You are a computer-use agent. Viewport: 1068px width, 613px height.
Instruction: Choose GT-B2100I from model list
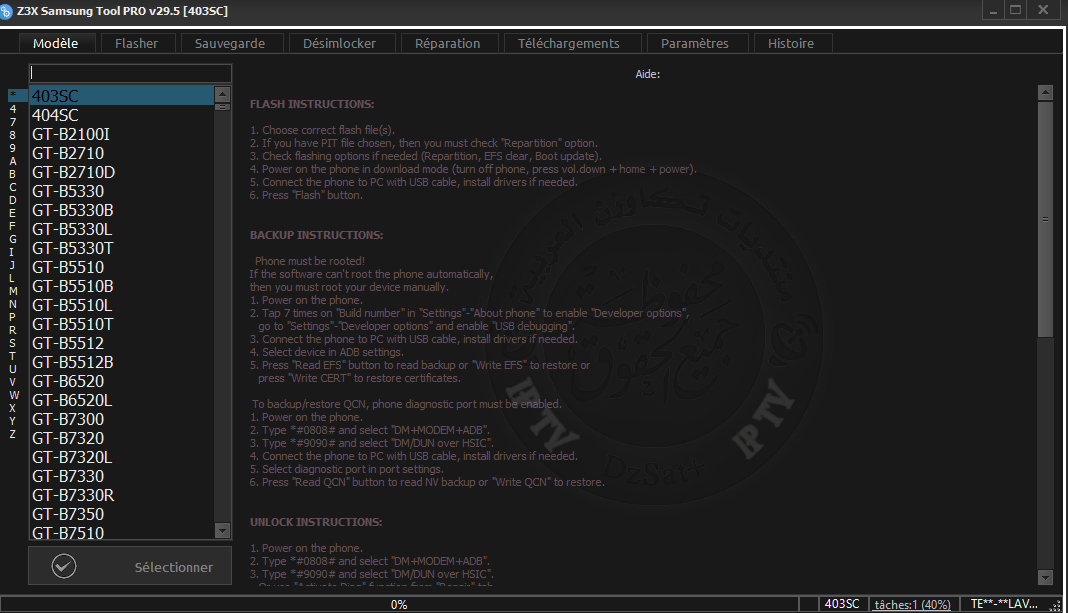click(x=121, y=134)
